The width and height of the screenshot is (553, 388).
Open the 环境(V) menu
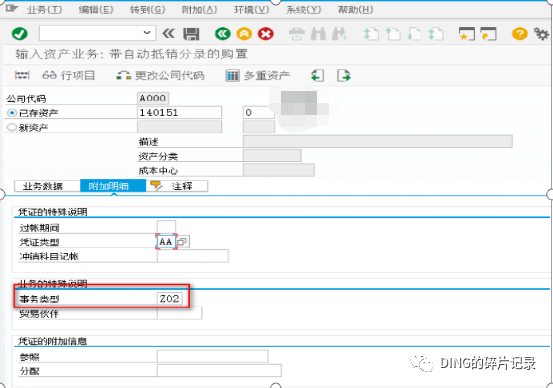(251, 10)
